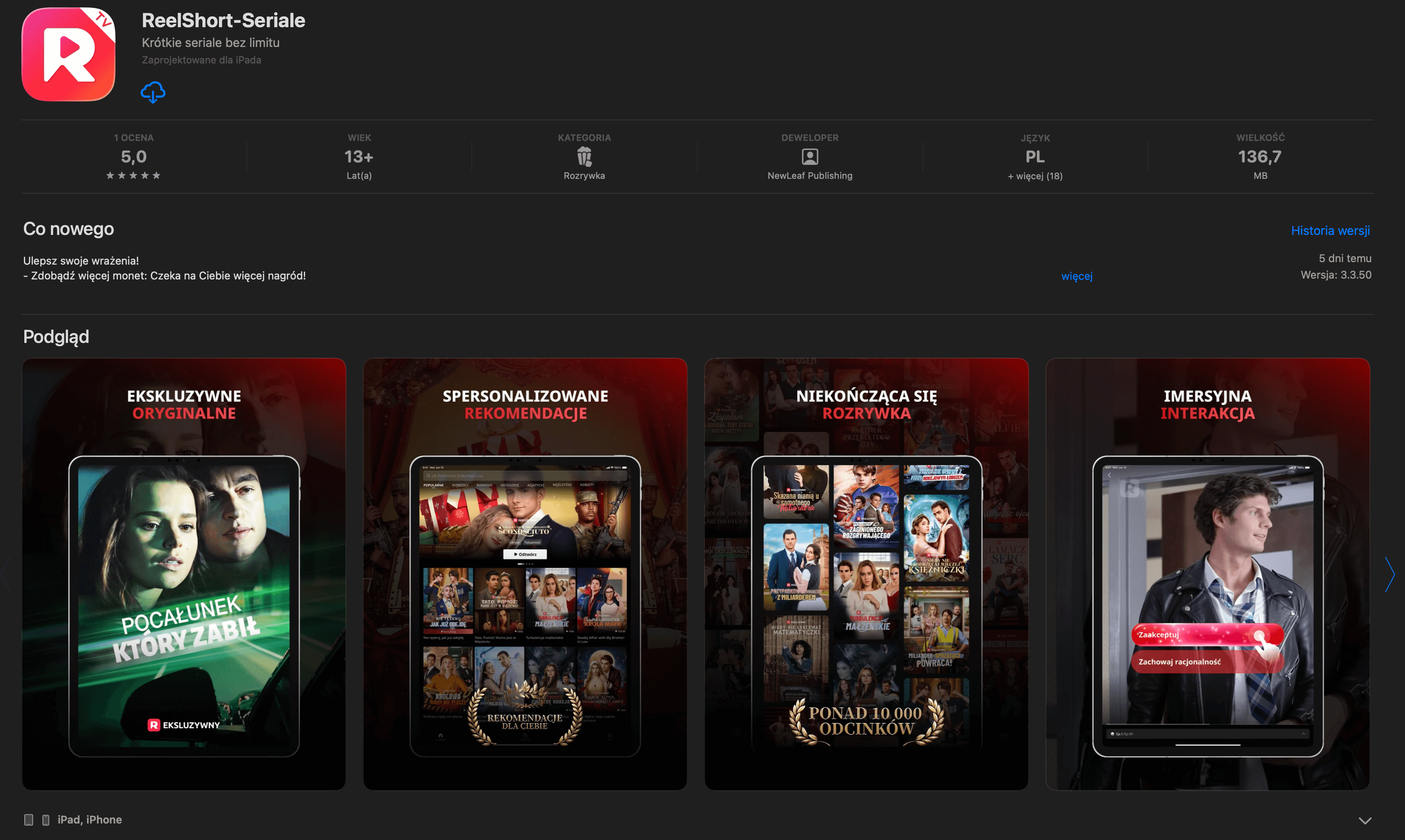Click the iPhone device icon
Viewport: 1405px width, 840px height.
pos(46,820)
